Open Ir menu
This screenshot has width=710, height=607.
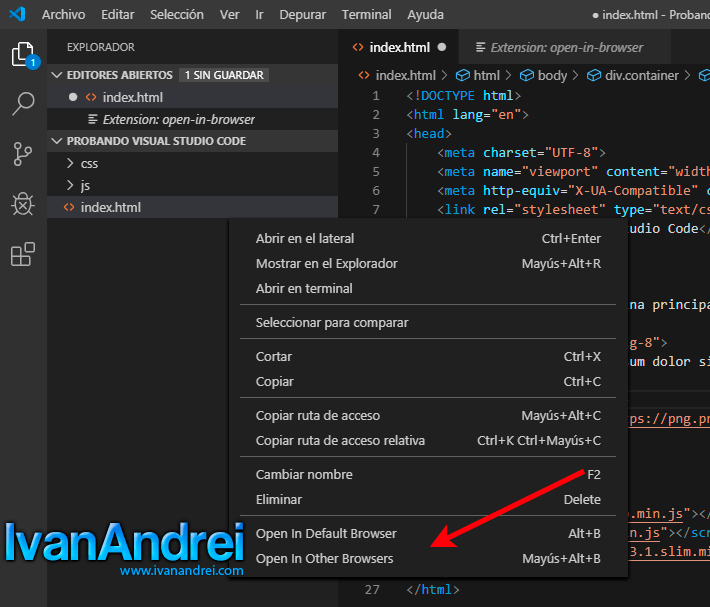coord(259,14)
